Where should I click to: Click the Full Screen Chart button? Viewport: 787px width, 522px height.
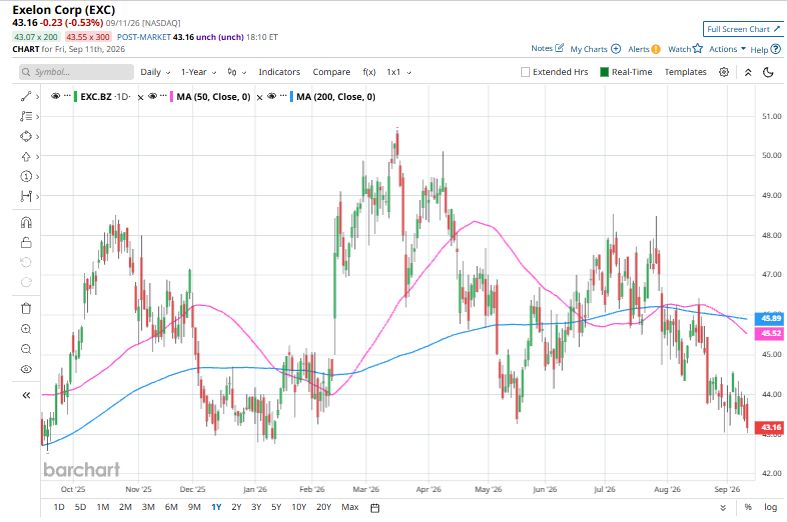743,29
